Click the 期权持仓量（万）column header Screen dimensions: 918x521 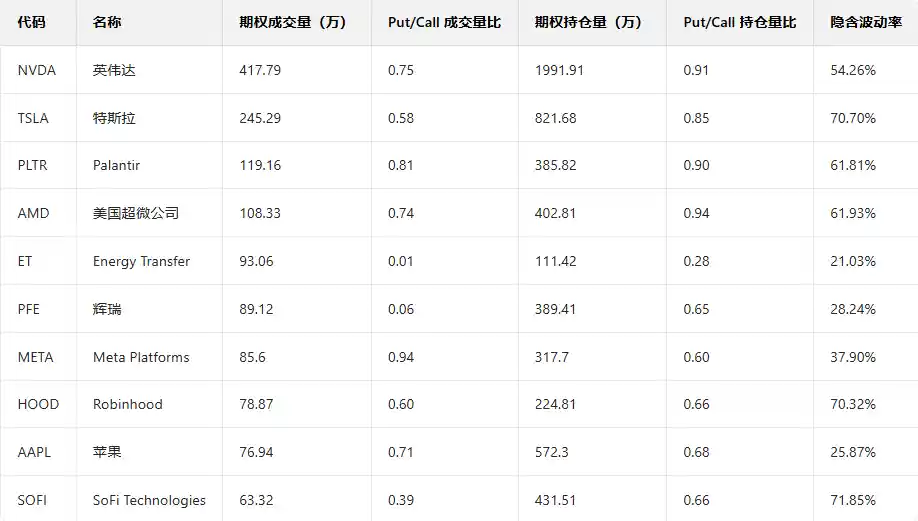tap(588, 22)
